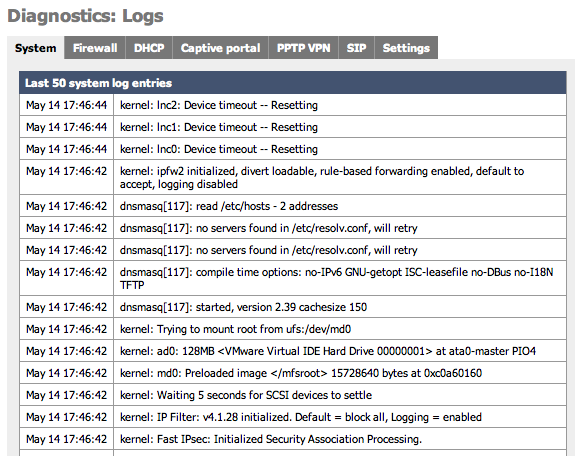Click the dnsmasq read /etc/hosts entry

(x=293, y=206)
